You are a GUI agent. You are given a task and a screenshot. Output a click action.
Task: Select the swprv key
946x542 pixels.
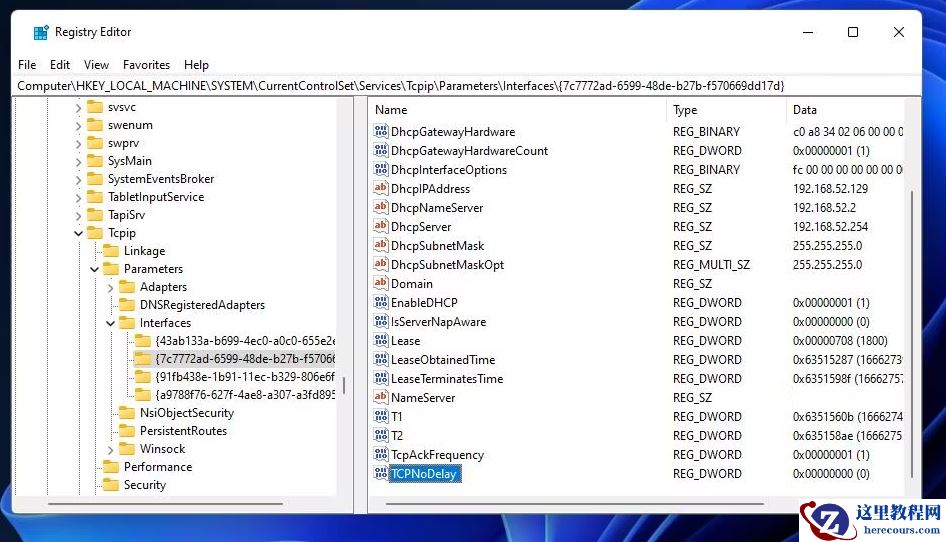[x=124, y=143]
